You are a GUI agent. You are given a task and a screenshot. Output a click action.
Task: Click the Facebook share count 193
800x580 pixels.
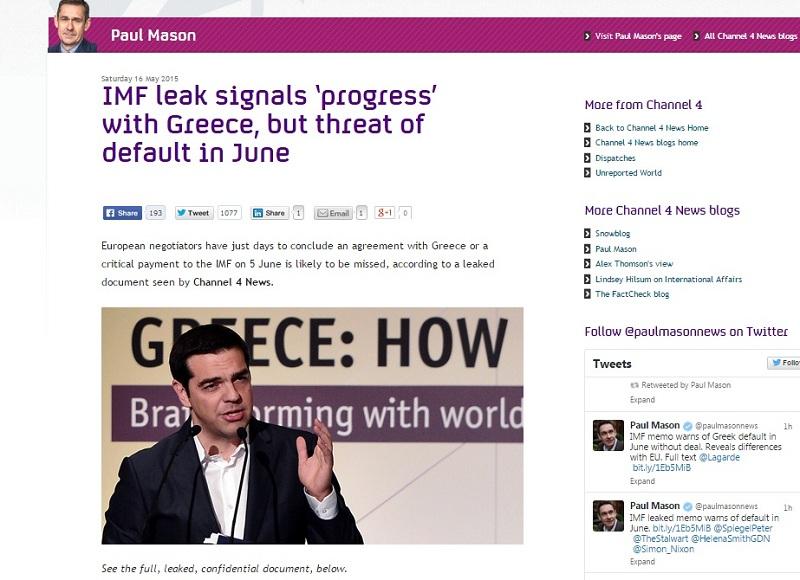point(156,213)
